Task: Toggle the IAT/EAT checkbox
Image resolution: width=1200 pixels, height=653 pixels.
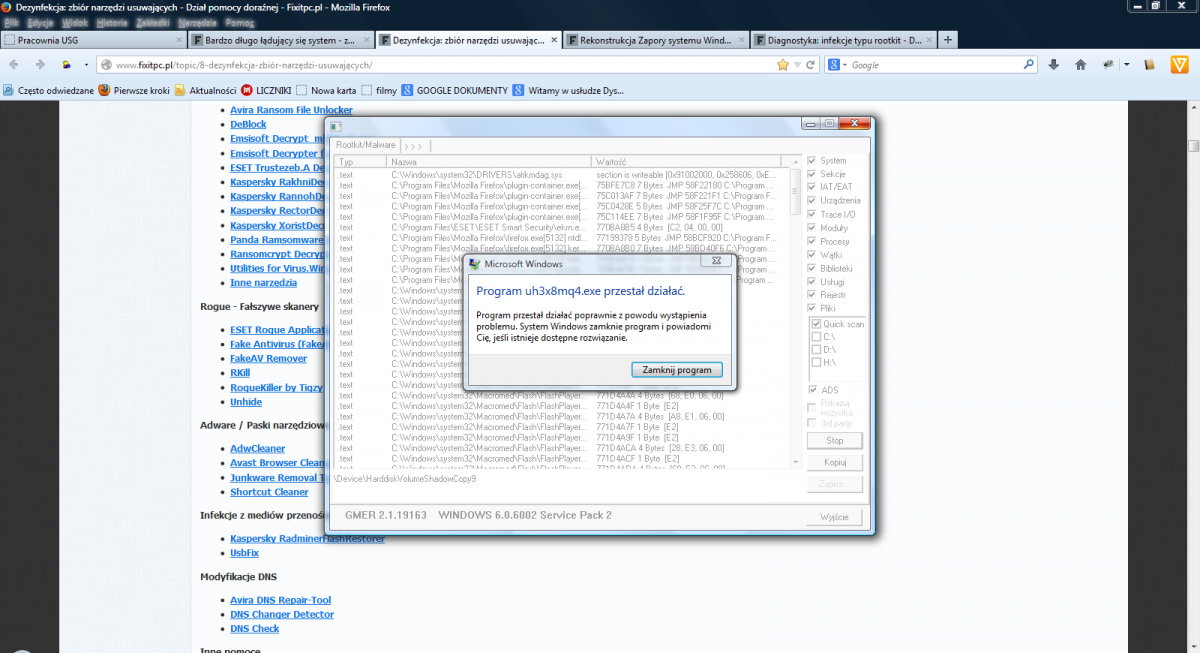Action: 812,187
